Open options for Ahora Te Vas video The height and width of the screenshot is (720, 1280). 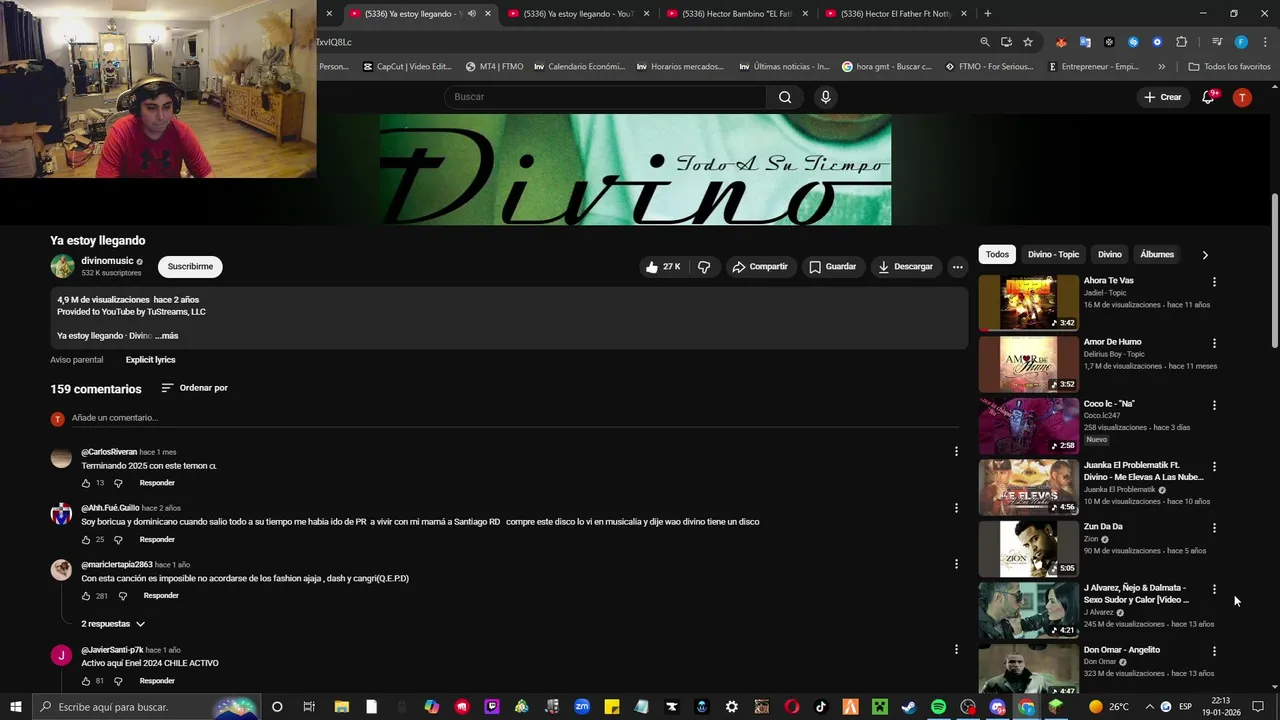[1214, 282]
